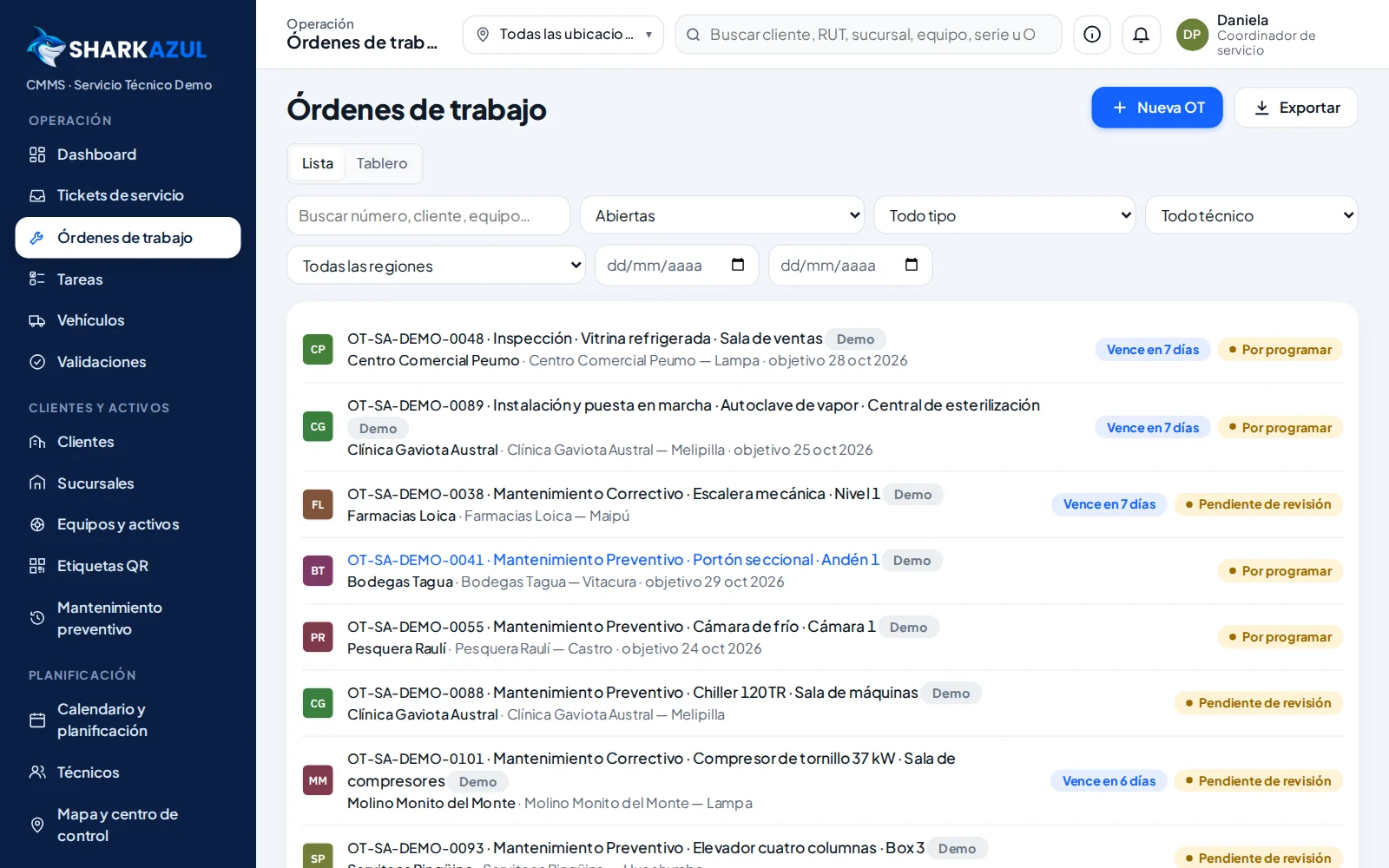1389x868 pixels.
Task: Click the BT avatar for Bodegas Tagua
Action: point(318,570)
